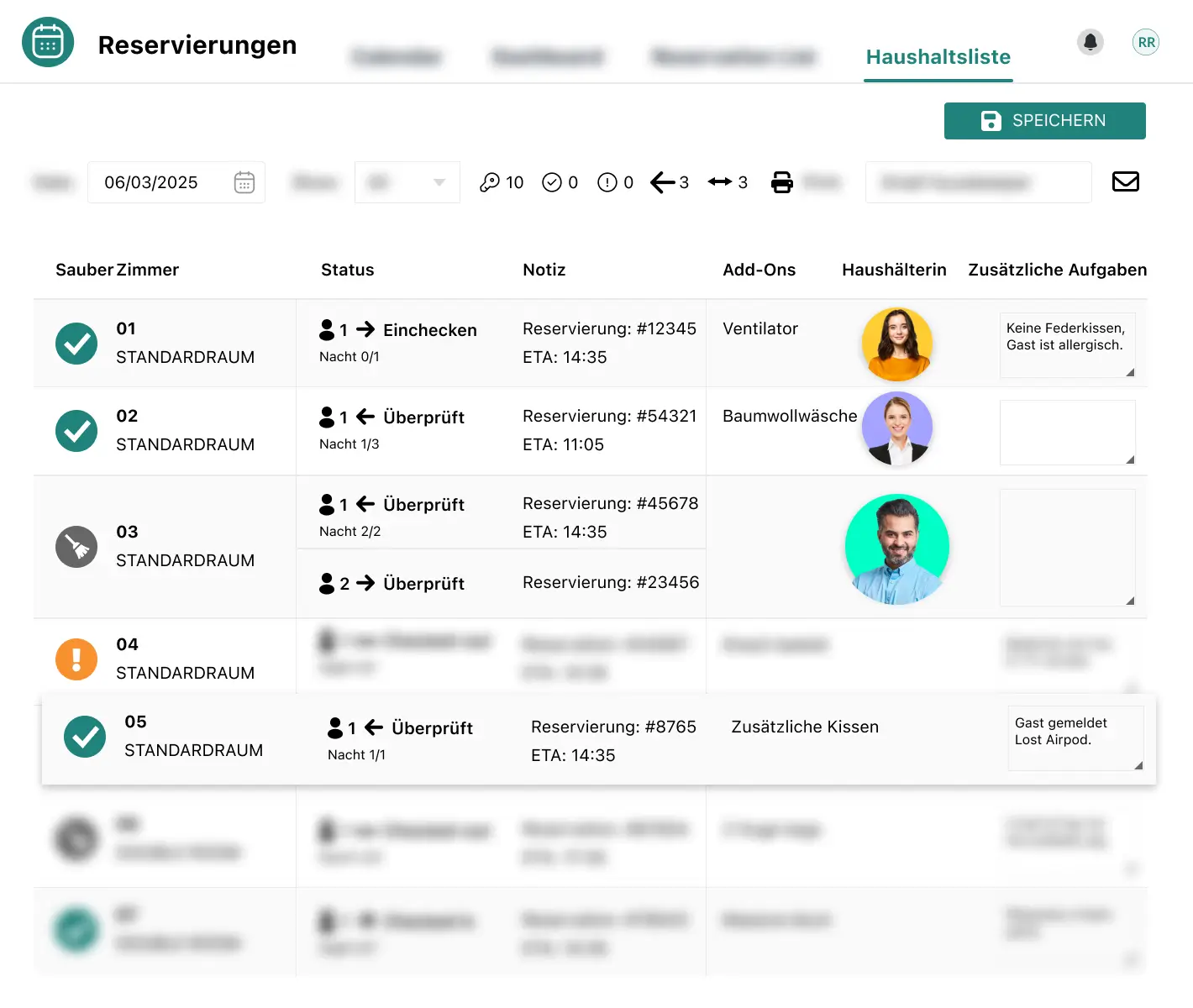Screen dimensions: 1193x1008
Task: Toggle the orange alert status for room 04
Action: (x=76, y=659)
